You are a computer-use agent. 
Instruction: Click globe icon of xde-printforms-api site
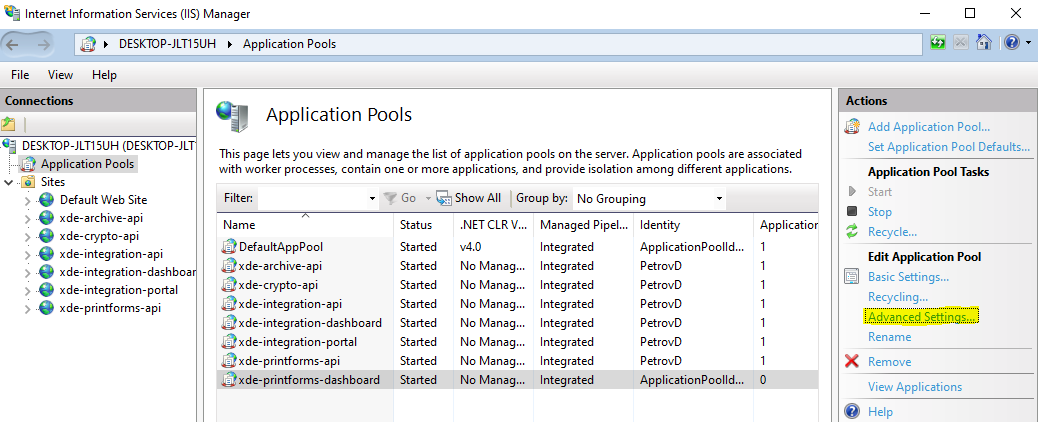click(46, 308)
